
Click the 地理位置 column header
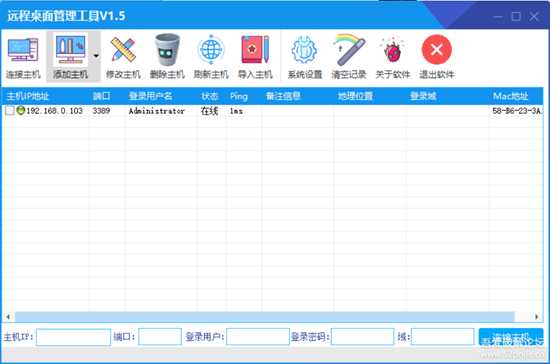click(x=355, y=96)
